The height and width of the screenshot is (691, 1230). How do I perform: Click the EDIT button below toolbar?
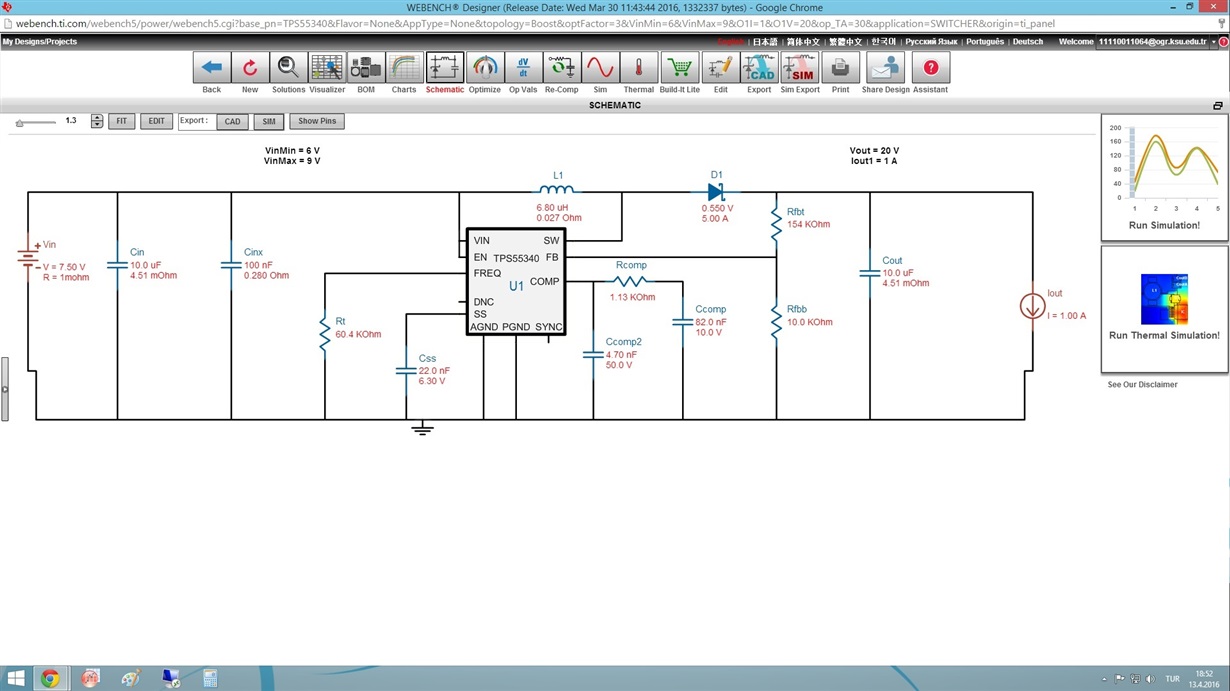click(156, 121)
